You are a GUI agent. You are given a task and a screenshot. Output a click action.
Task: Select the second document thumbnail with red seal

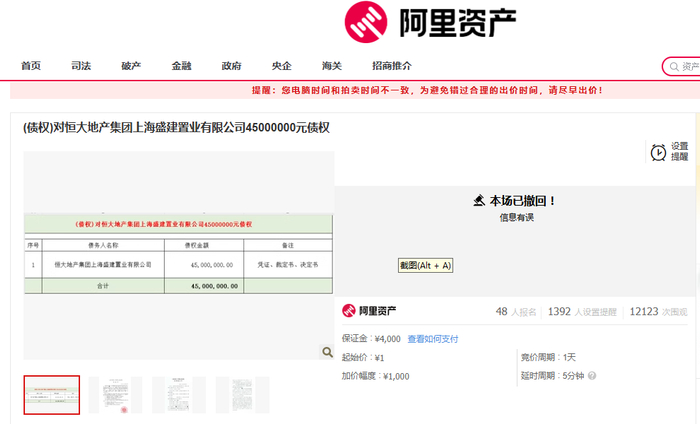pyautogui.click(x=115, y=395)
